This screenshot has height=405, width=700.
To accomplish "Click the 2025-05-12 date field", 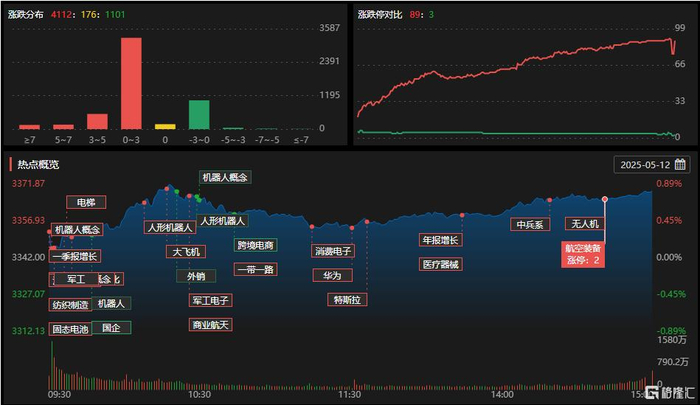I will [652, 165].
